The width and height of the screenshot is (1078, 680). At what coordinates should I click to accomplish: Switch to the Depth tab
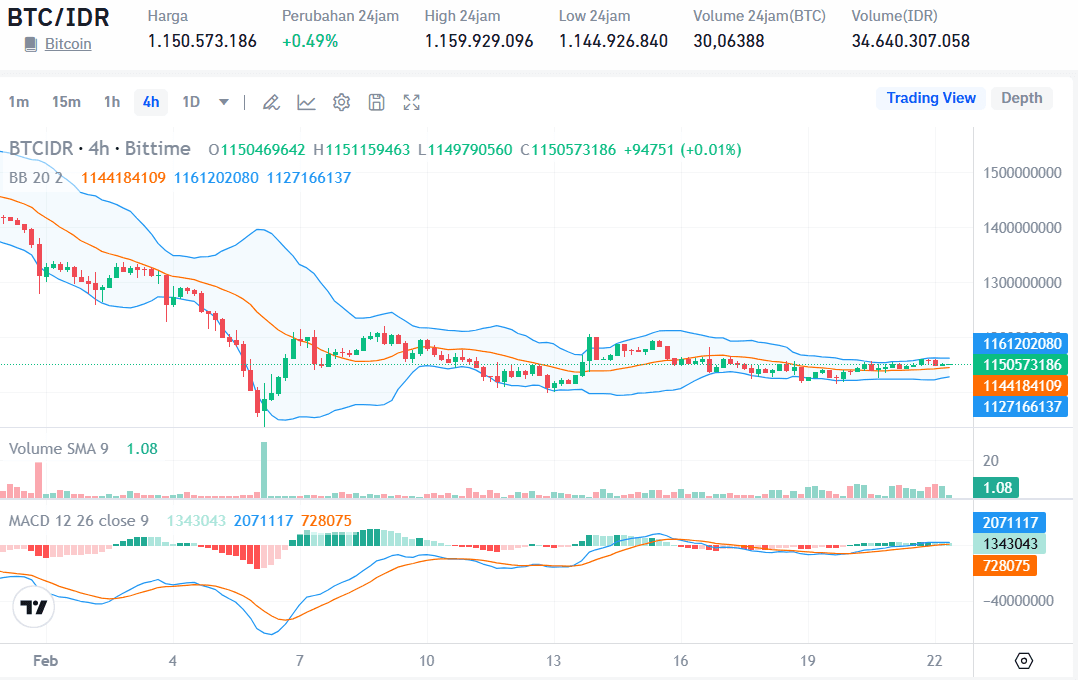[x=1021, y=98]
